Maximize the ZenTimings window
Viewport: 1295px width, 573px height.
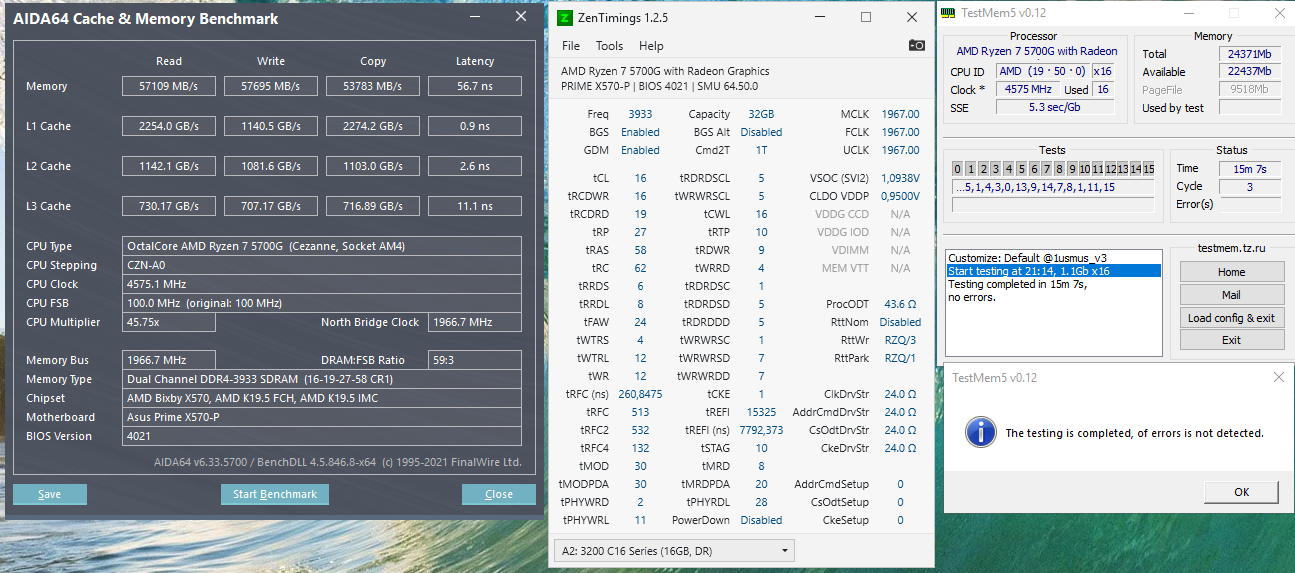click(866, 17)
